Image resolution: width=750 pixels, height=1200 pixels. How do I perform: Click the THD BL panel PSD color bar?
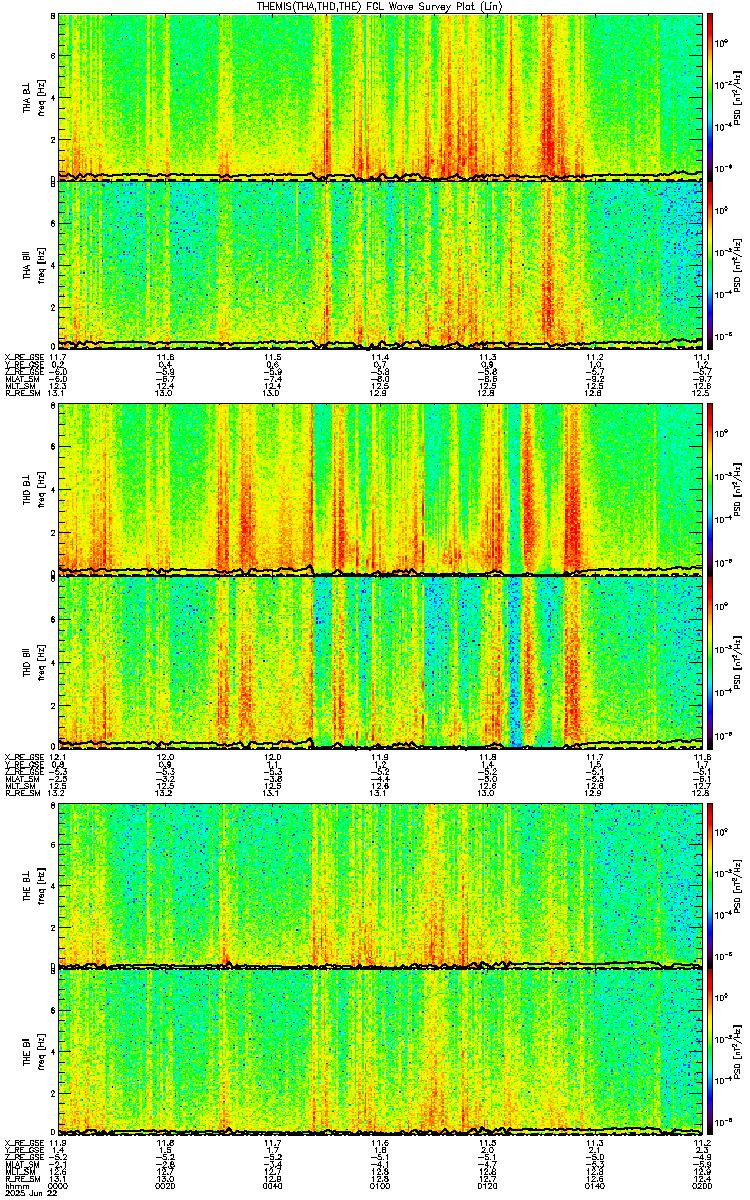tap(709, 489)
